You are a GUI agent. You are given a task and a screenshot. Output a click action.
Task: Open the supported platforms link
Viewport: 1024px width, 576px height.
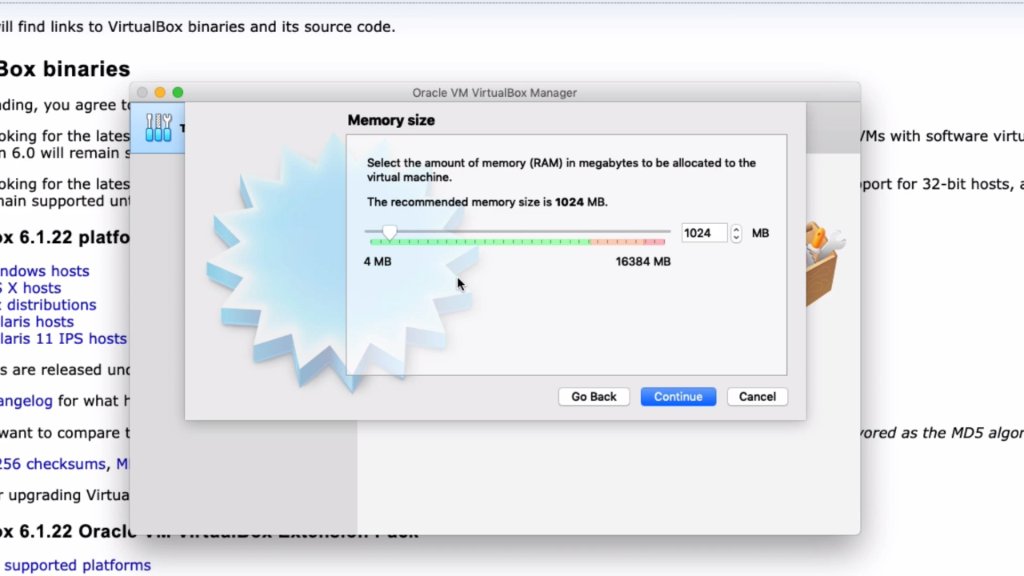tap(77, 566)
